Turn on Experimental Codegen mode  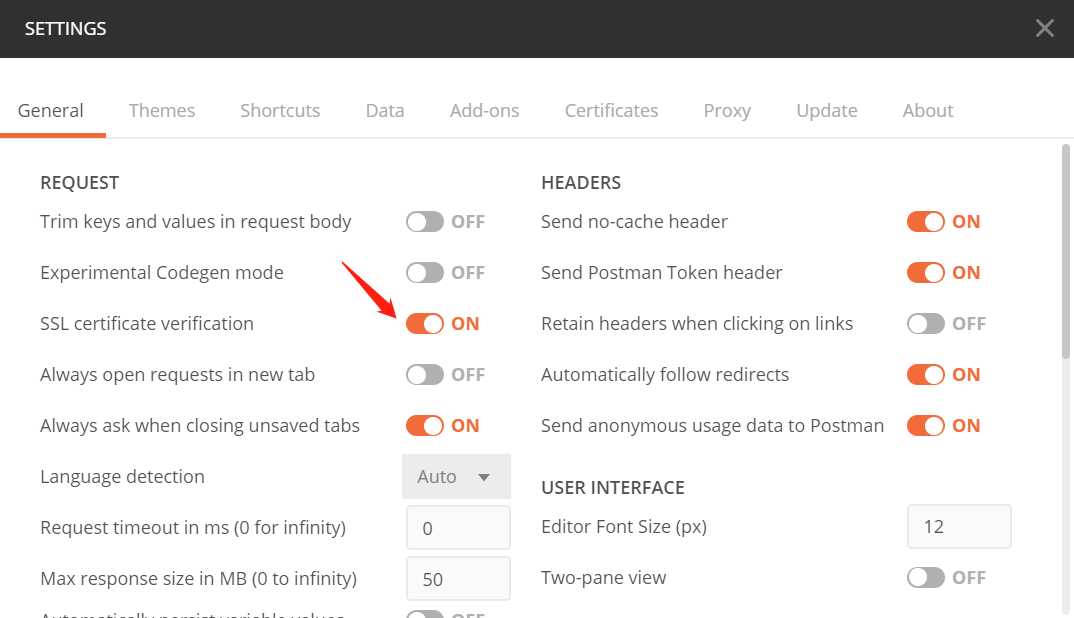pyautogui.click(x=425, y=273)
